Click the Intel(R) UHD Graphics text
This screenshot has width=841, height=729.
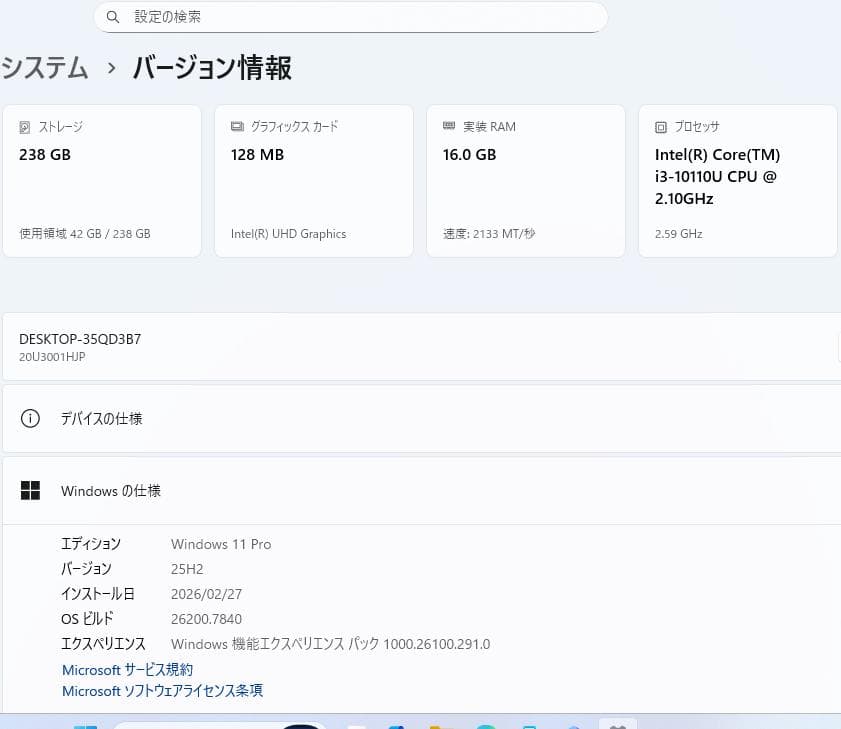click(x=289, y=234)
